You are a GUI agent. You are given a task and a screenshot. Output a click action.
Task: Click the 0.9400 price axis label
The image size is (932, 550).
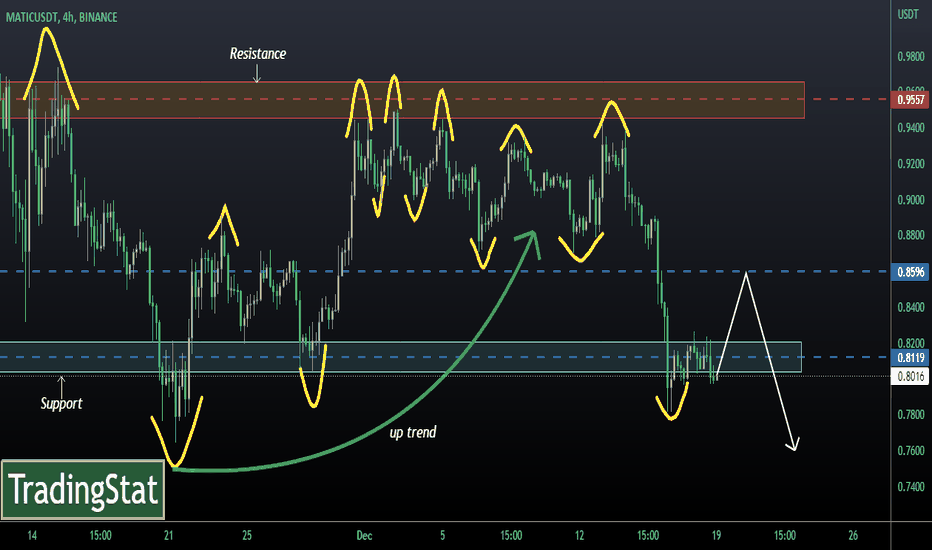point(911,127)
